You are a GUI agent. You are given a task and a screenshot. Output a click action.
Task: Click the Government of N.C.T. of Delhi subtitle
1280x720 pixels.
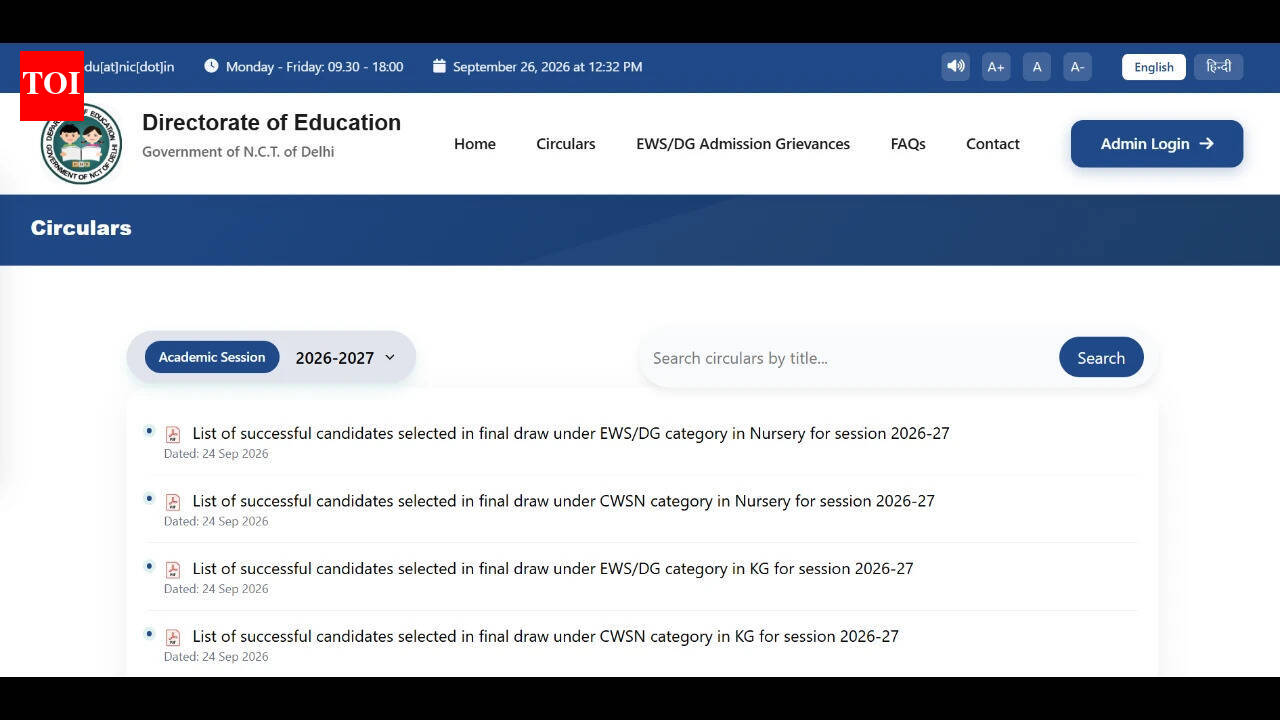(x=238, y=152)
